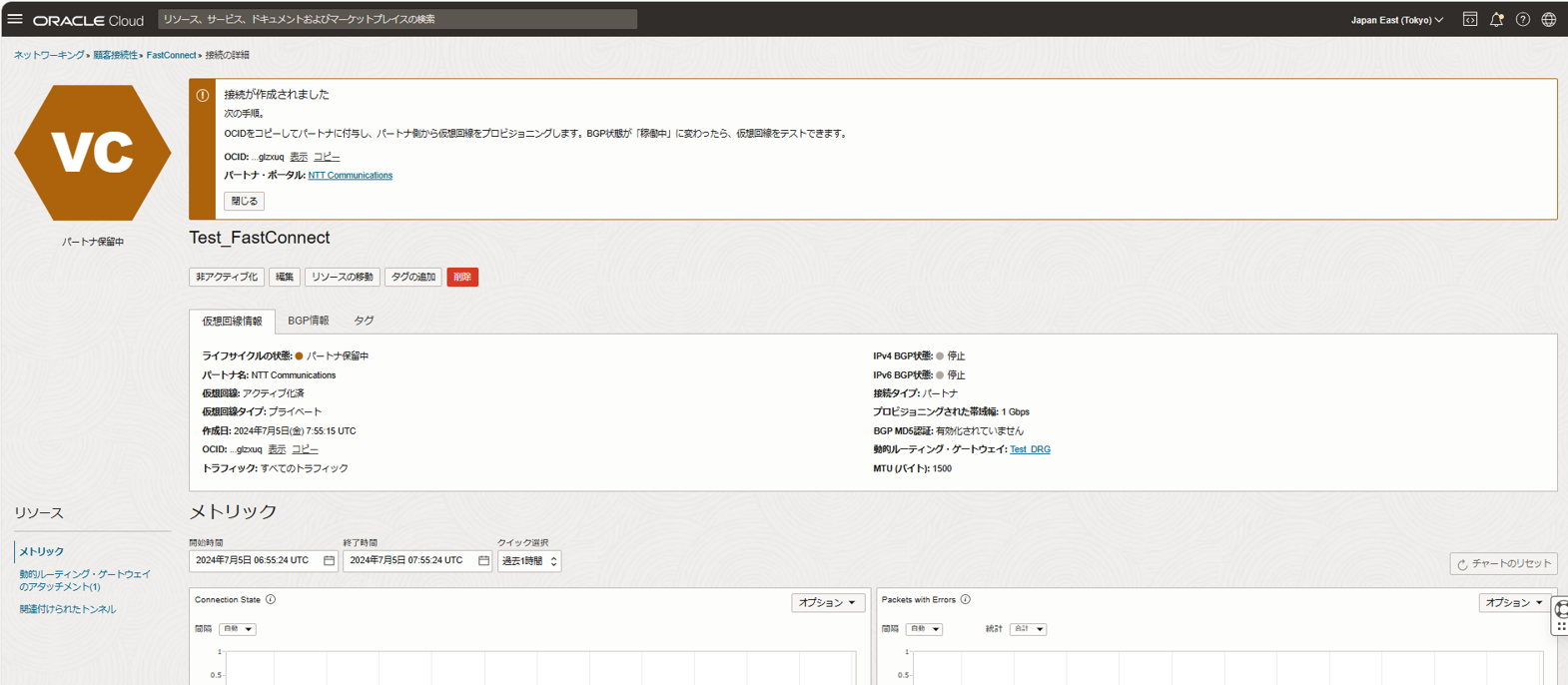Open the NTT Communications partner portal link
Screen dimensions: 1568x685
(350, 176)
